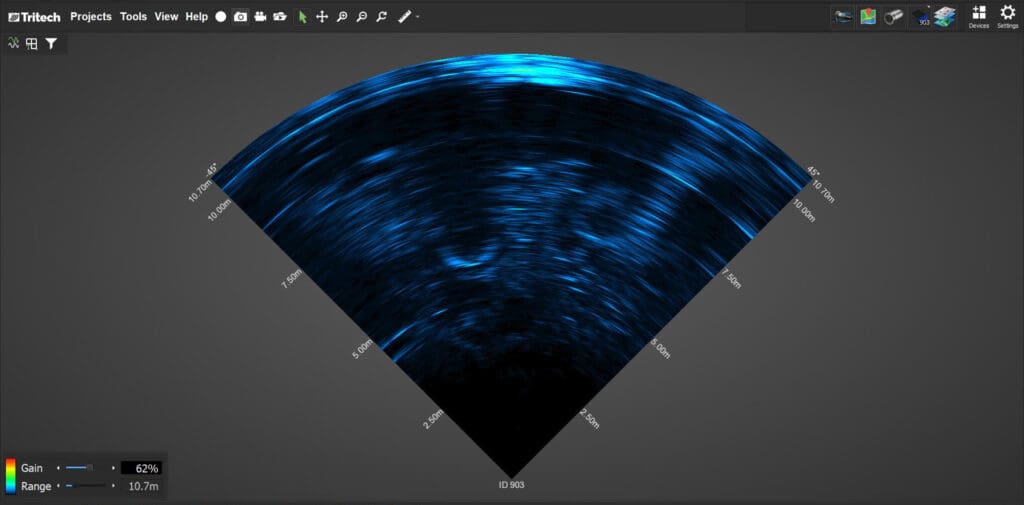Toggle the grid layout view icon
This screenshot has width=1024, height=505.
pos(32,44)
